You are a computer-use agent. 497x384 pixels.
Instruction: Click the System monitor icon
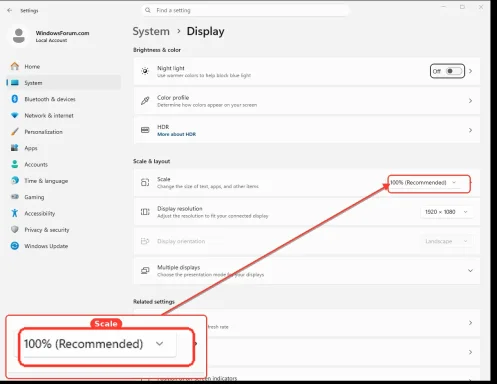click(15, 82)
